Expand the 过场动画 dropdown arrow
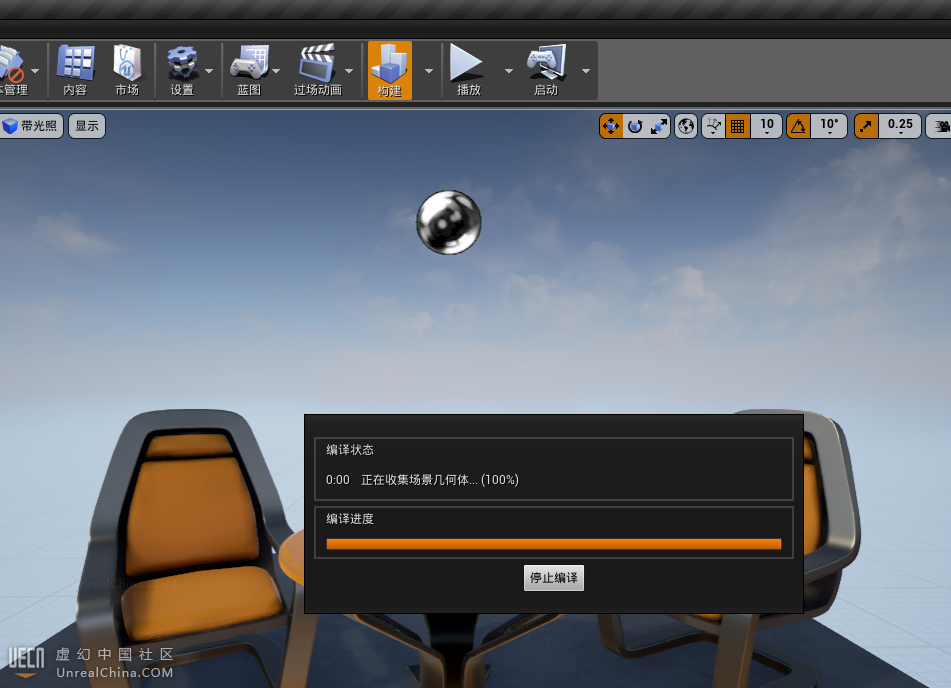Screen dimensions: 951x688 (x=349, y=71)
